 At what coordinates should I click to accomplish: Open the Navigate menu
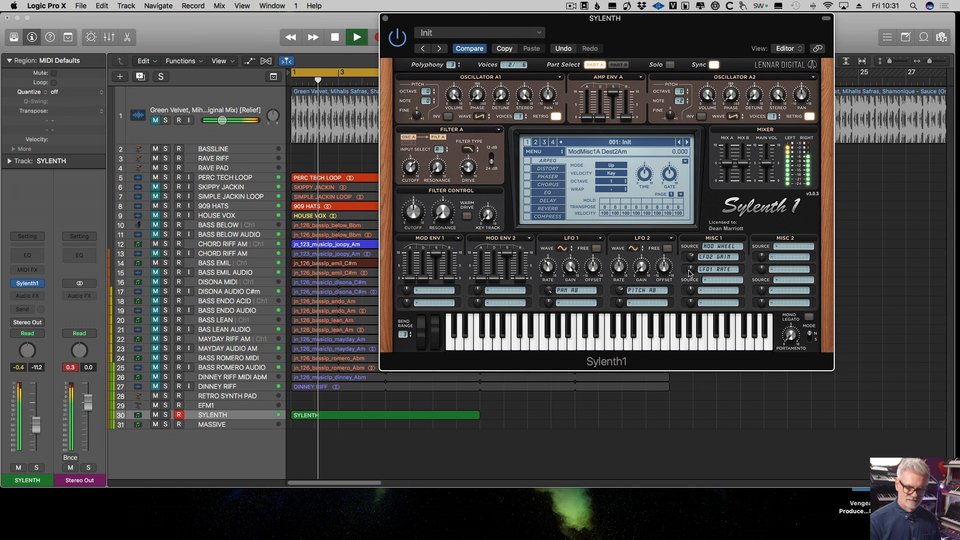coord(158,6)
